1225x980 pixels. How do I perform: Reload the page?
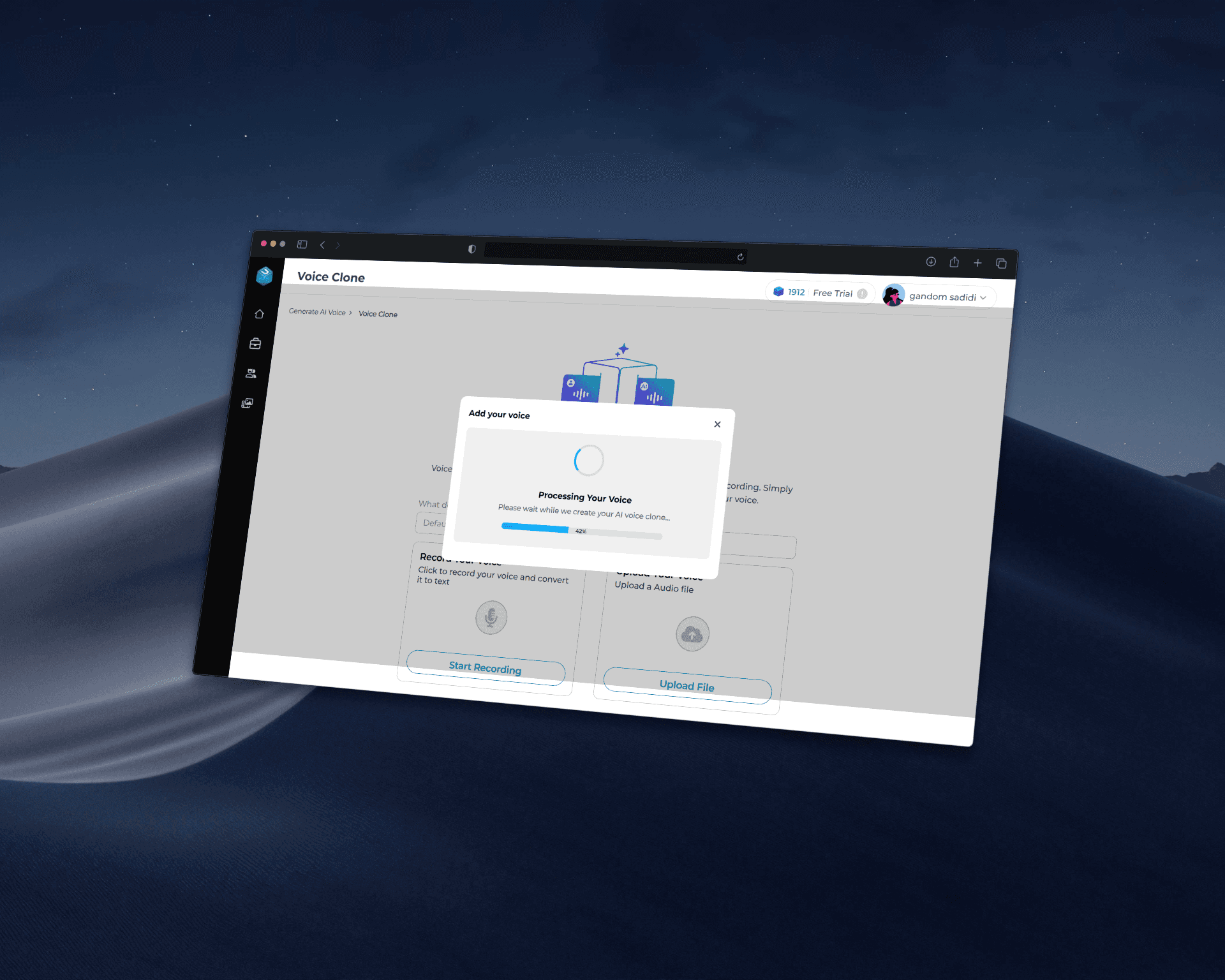tap(740, 257)
